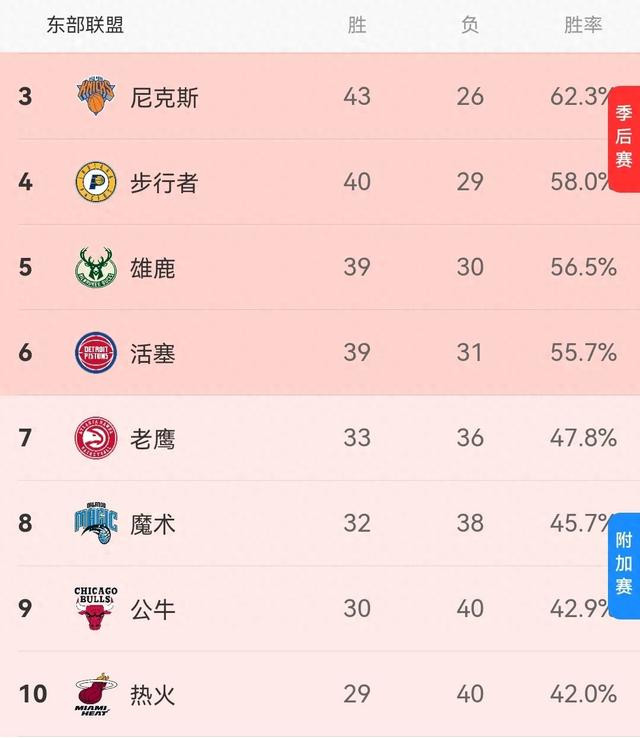Viewport: 640px width, 738px height.
Task: Sort by the 负 column header
Action: (470, 24)
